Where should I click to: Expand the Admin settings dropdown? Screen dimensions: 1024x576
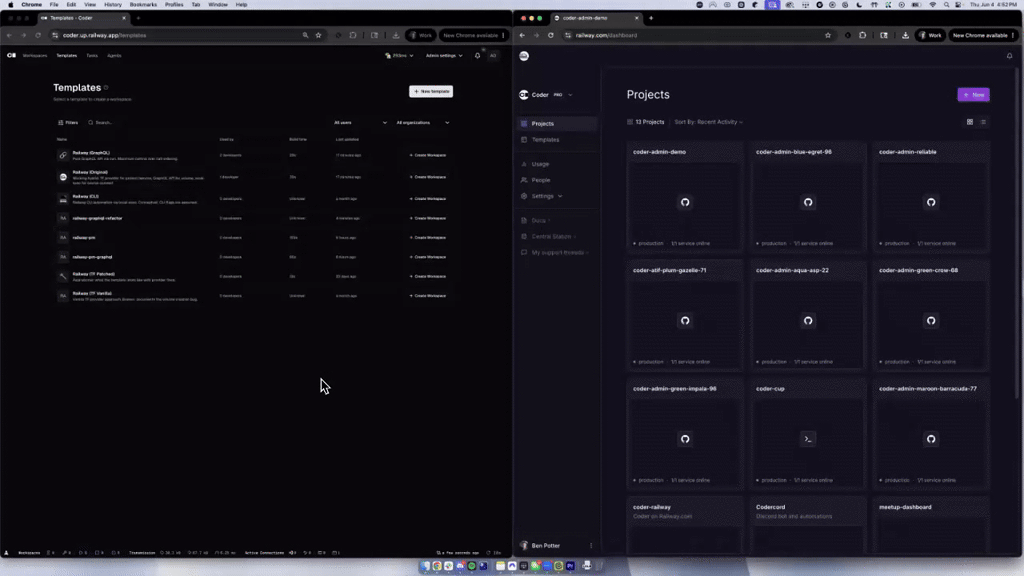(x=444, y=56)
